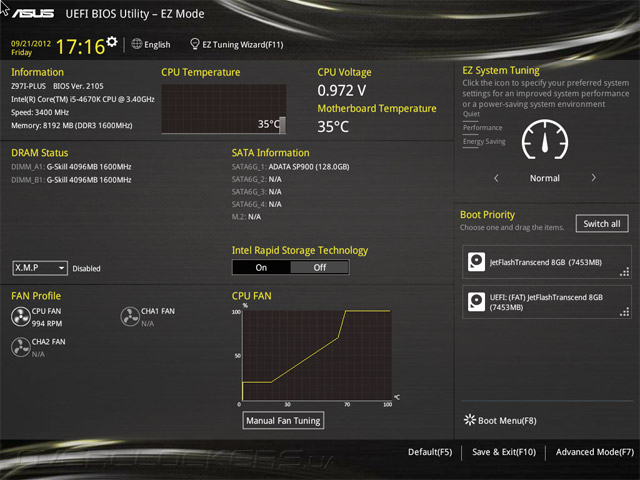Click the drag handle on JetFlashTranscend 8GB entry

pos(624,272)
